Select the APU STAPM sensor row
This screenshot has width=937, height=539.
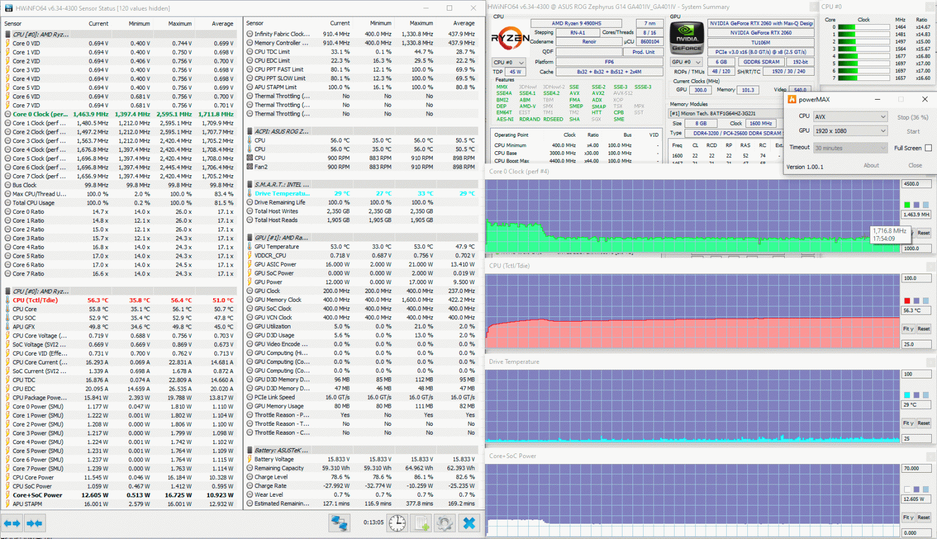[x=121, y=504]
